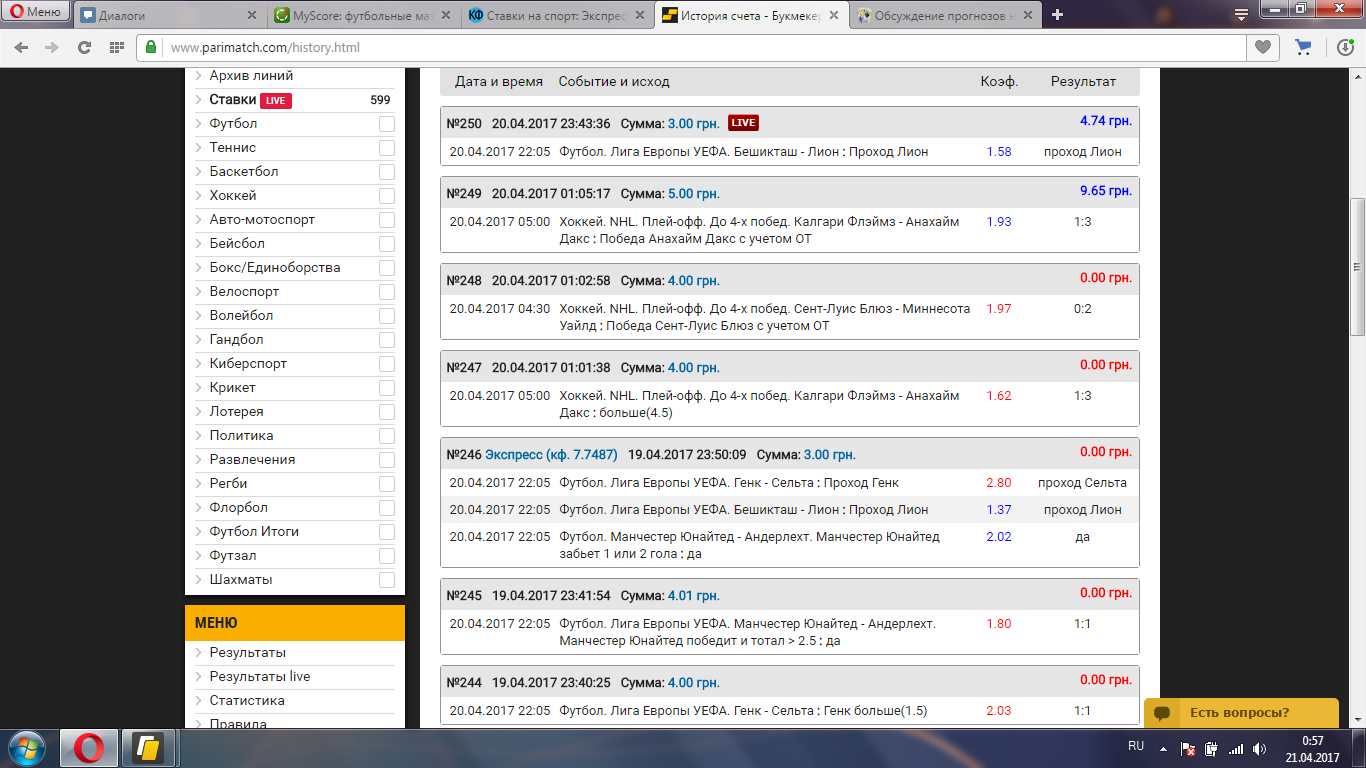This screenshot has width=1366, height=768.
Task: Bookmark page with the heart icon
Action: tap(1263, 47)
